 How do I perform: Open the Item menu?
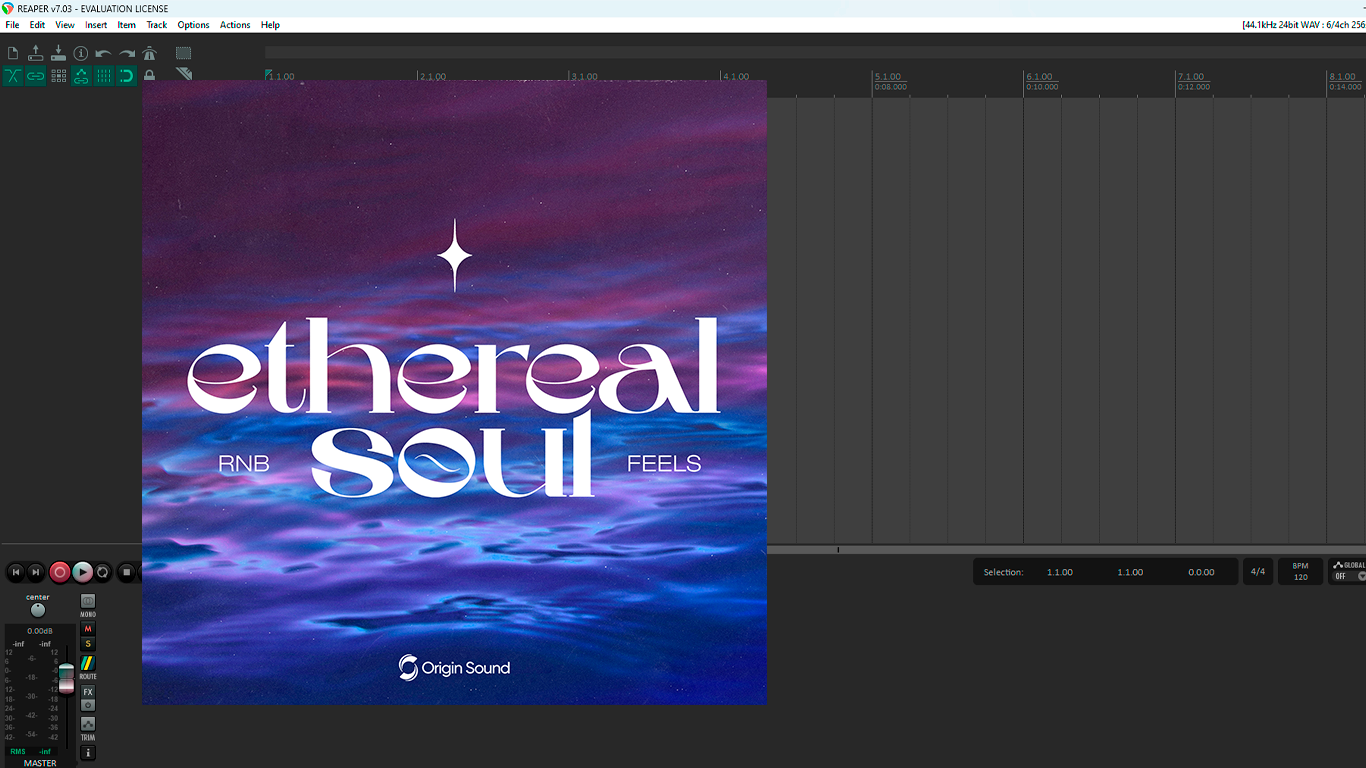pos(127,25)
